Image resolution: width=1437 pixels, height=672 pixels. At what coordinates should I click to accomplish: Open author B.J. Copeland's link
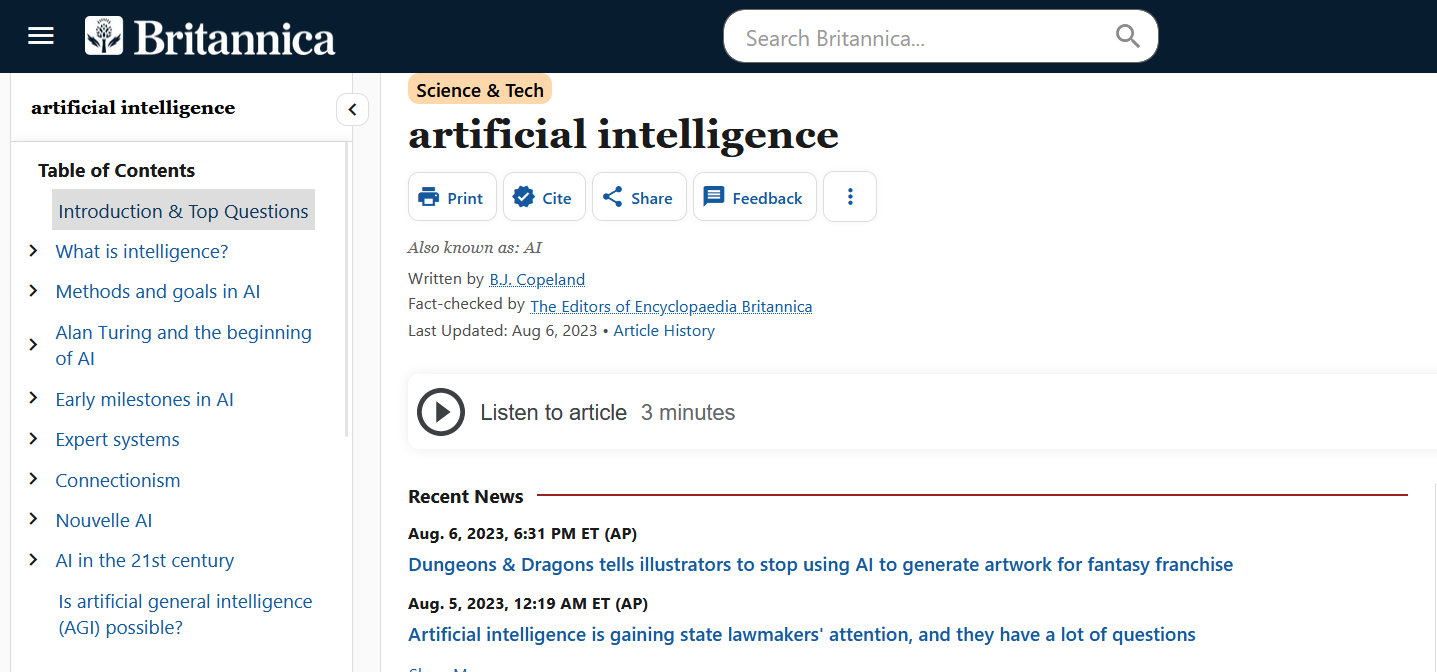pyautogui.click(x=537, y=280)
